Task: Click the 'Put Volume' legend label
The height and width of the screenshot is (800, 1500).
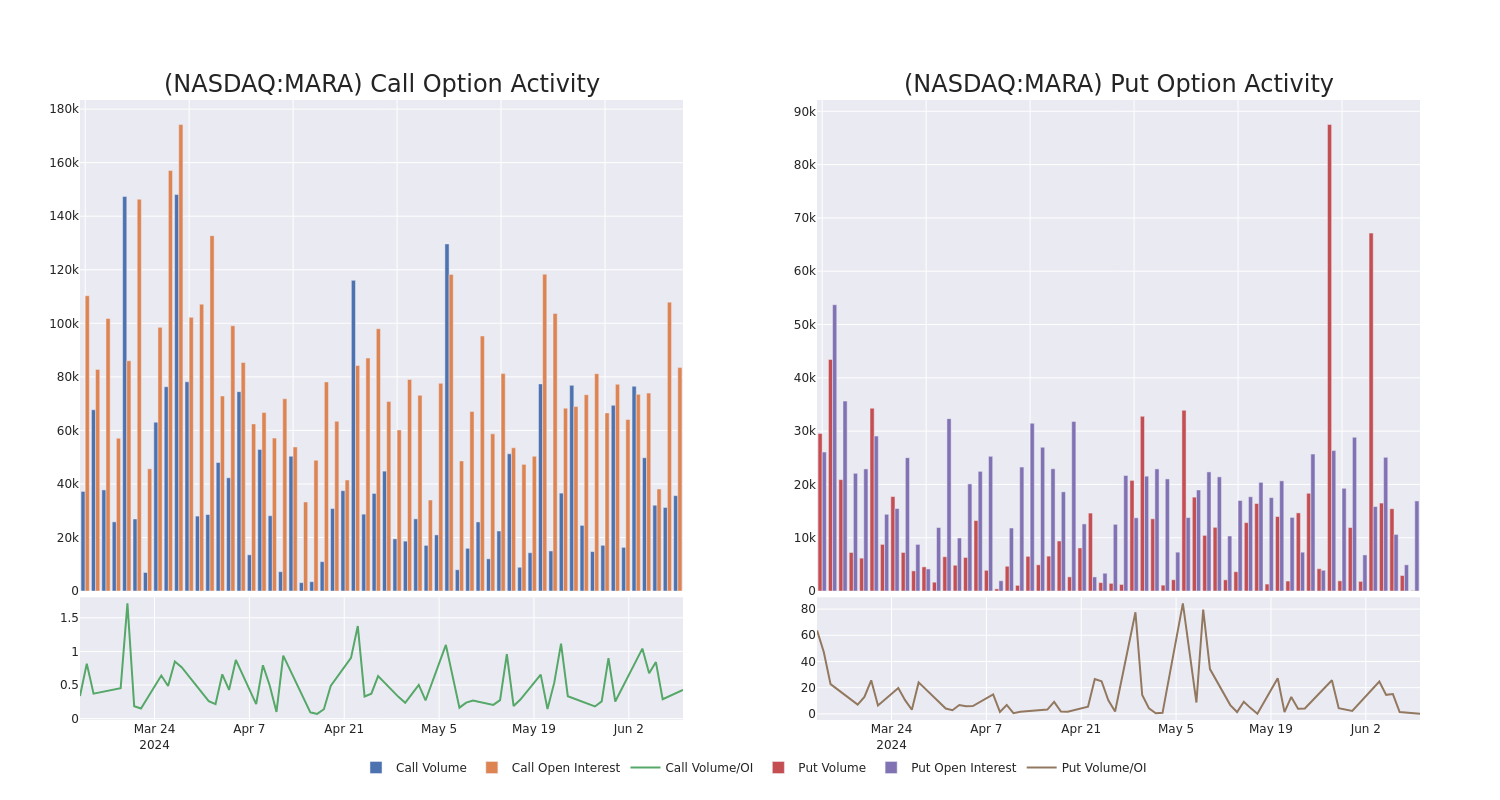Action: coord(832,768)
